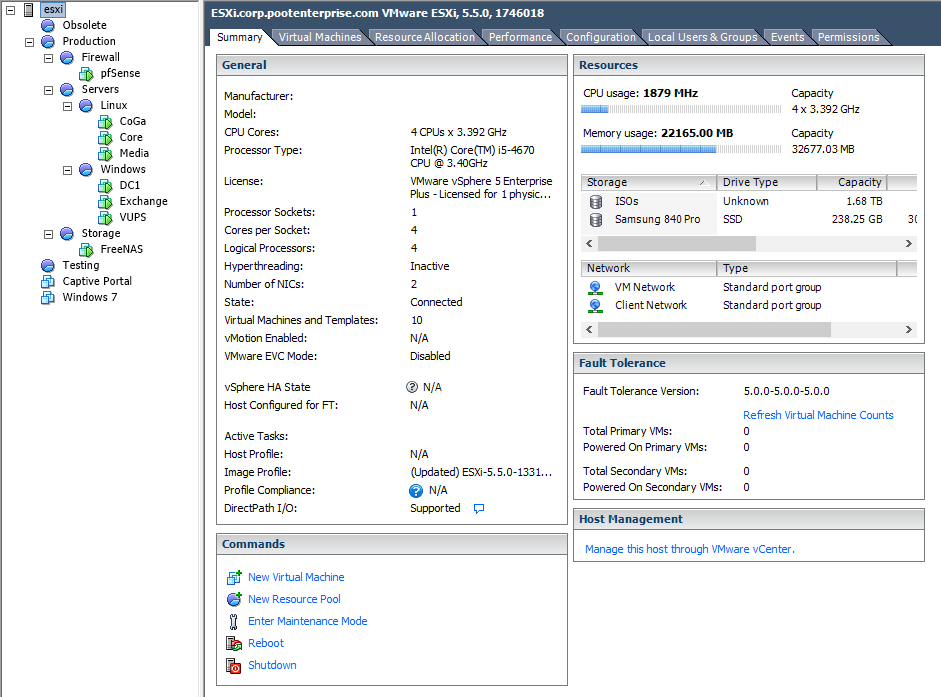Click the Windows resource pool icon
Screen dimensions: 941x697
click(86, 169)
